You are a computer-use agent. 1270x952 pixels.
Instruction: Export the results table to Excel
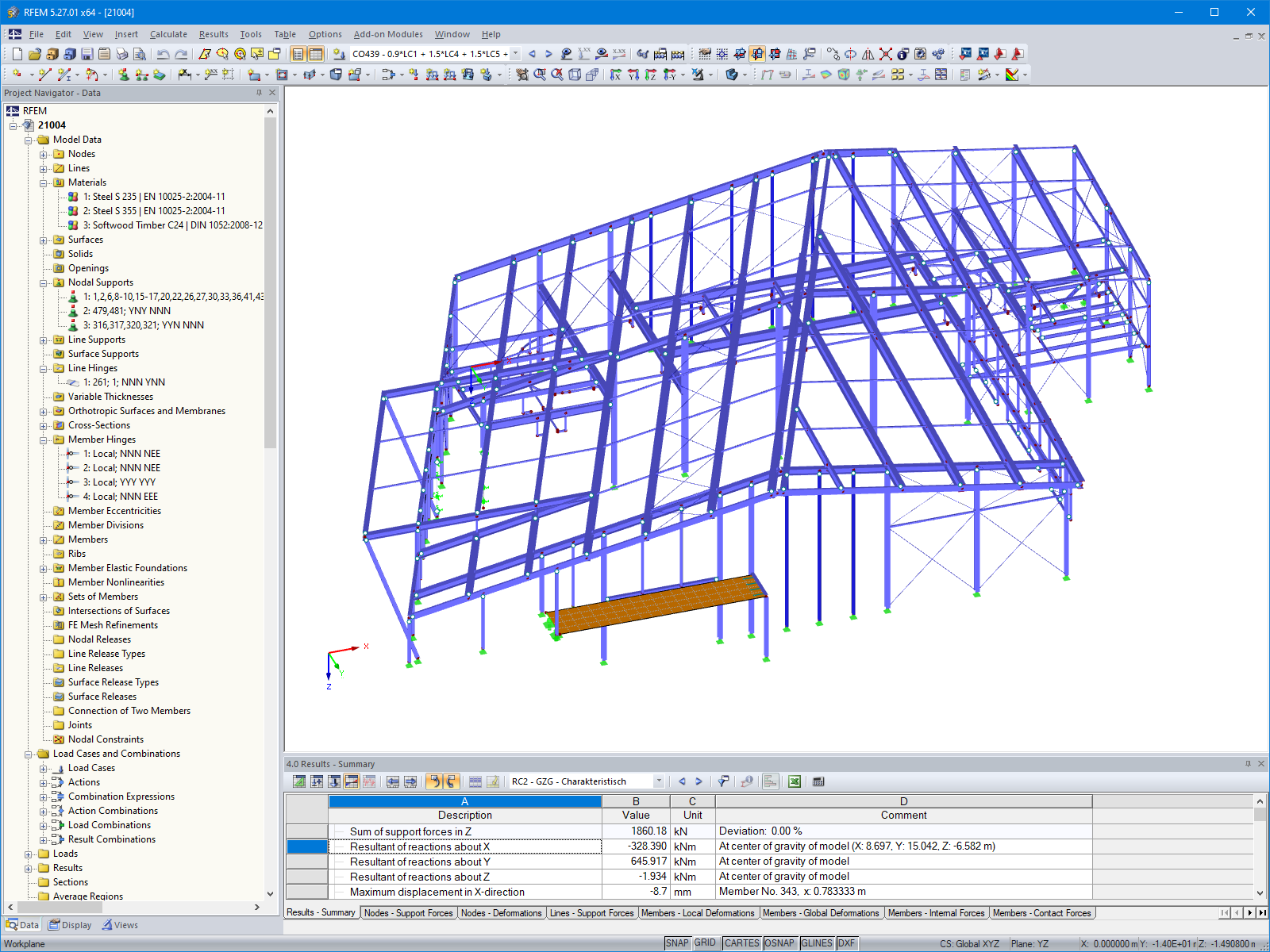coord(795,781)
